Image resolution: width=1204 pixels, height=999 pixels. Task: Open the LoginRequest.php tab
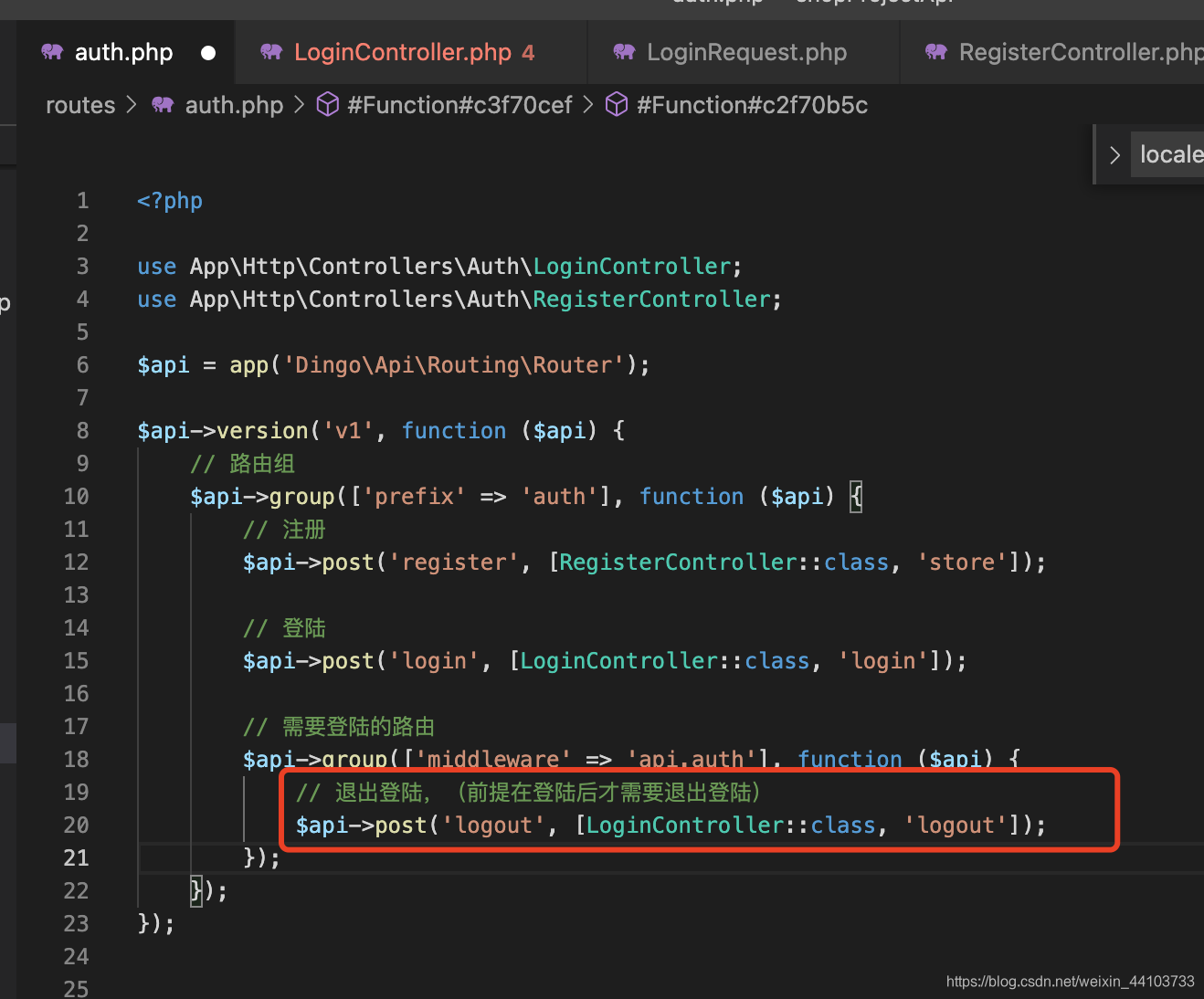[744, 52]
